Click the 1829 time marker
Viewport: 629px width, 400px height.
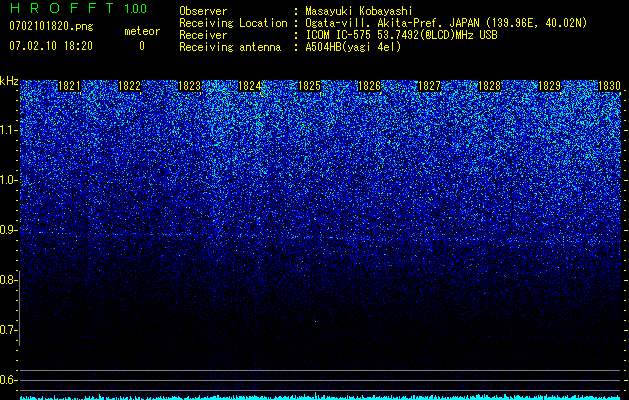coord(549,86)
